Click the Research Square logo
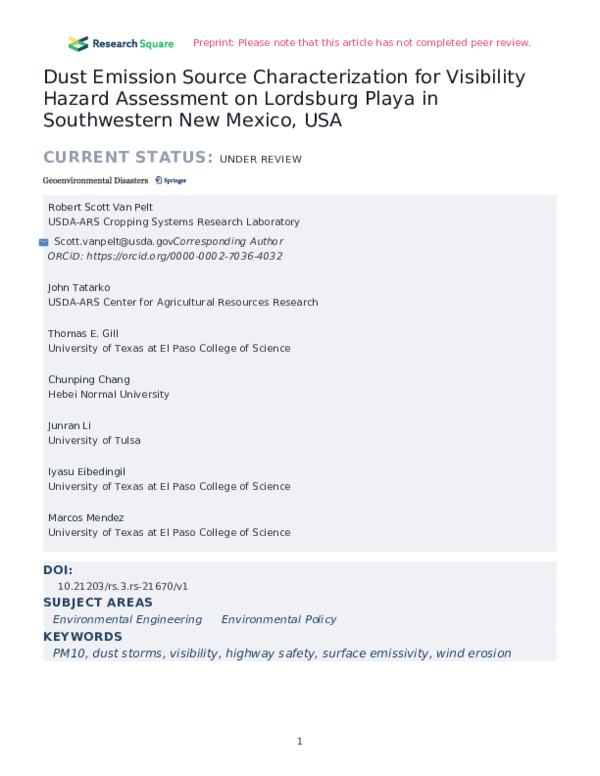 (121, 43)
